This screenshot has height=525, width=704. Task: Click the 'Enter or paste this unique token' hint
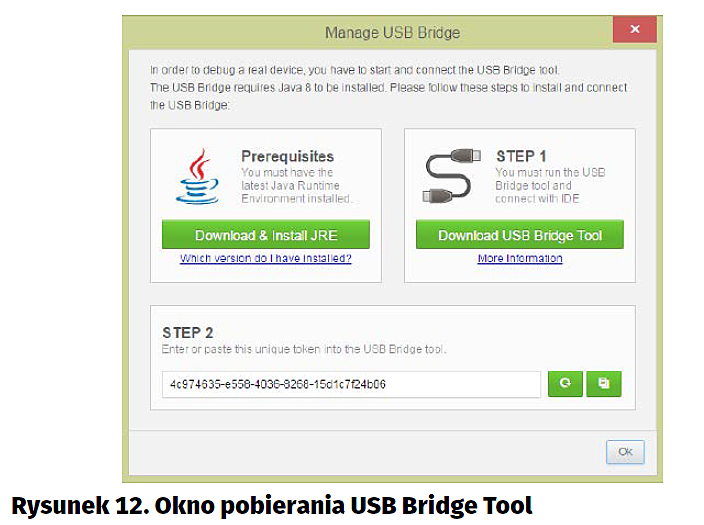pyautogui.click(x=304, y=350)
